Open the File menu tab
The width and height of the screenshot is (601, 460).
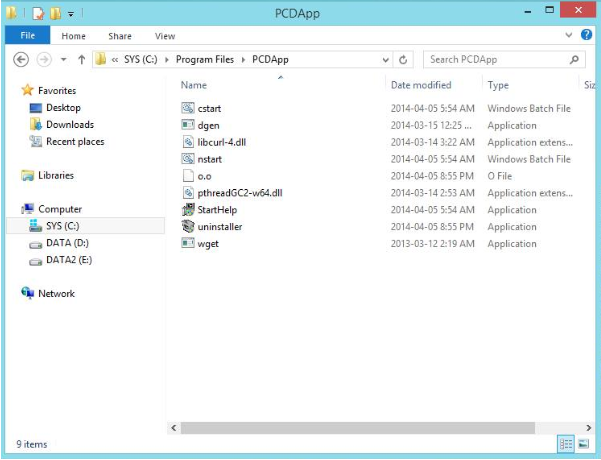tap(27, 36)
